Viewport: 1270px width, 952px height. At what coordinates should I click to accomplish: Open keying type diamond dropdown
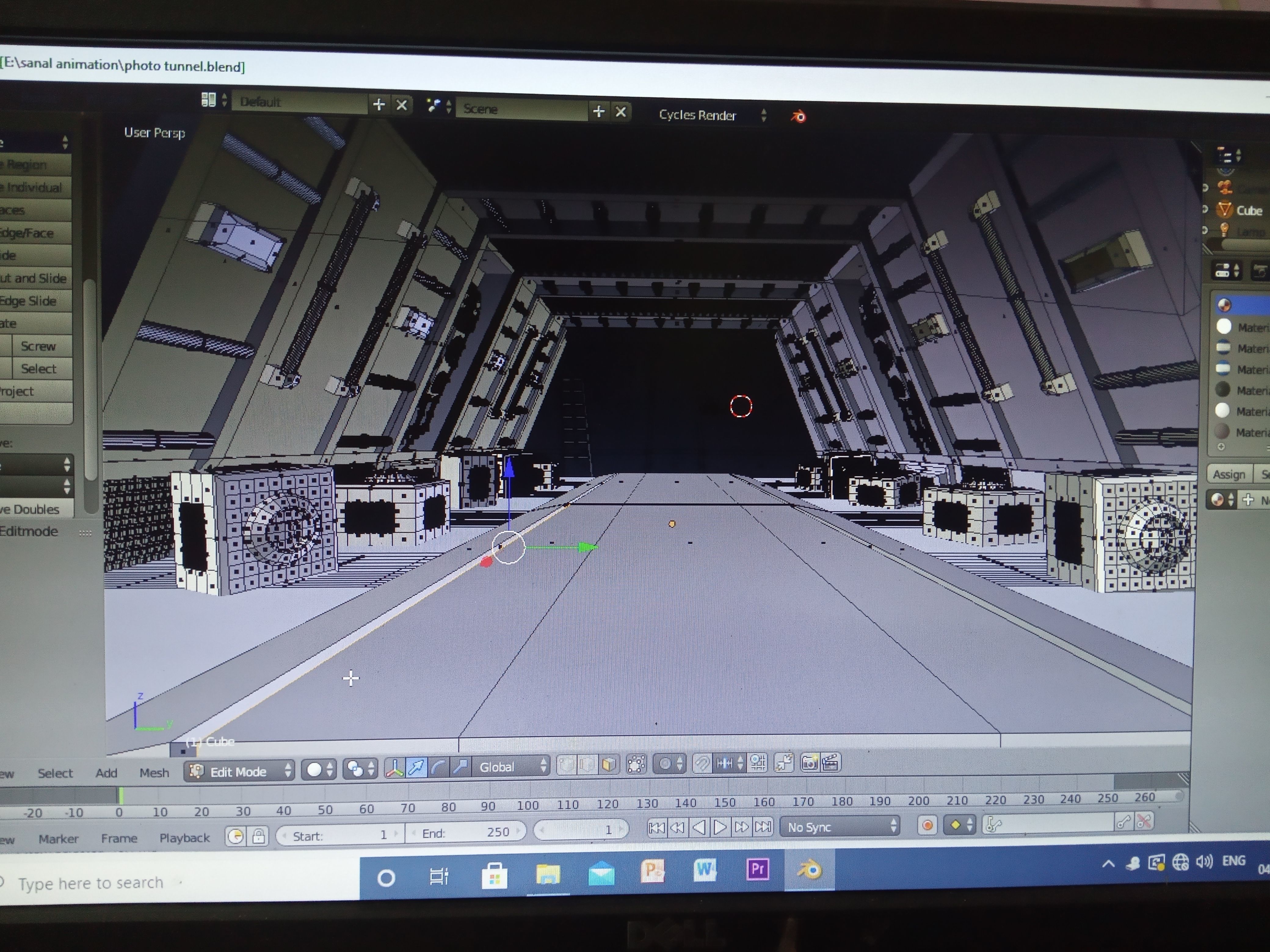pos(960,824)
